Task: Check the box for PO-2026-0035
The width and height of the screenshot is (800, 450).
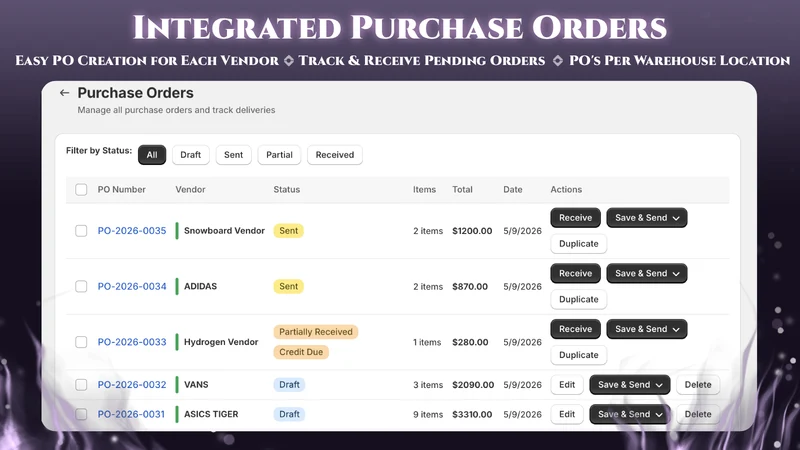Action: click(x=81, y=231)
